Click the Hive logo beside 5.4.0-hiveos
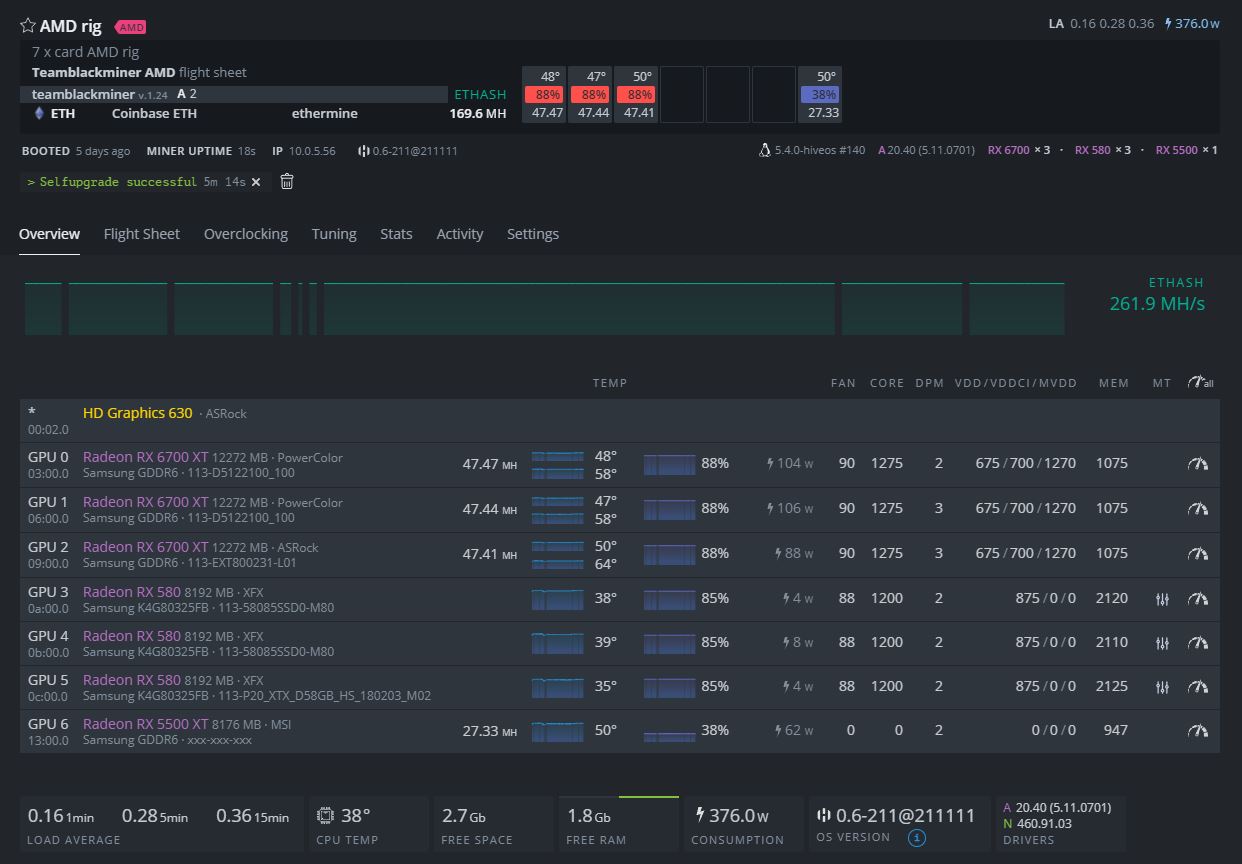Viewport: 1242px width, 864px height. pos(763,149)
